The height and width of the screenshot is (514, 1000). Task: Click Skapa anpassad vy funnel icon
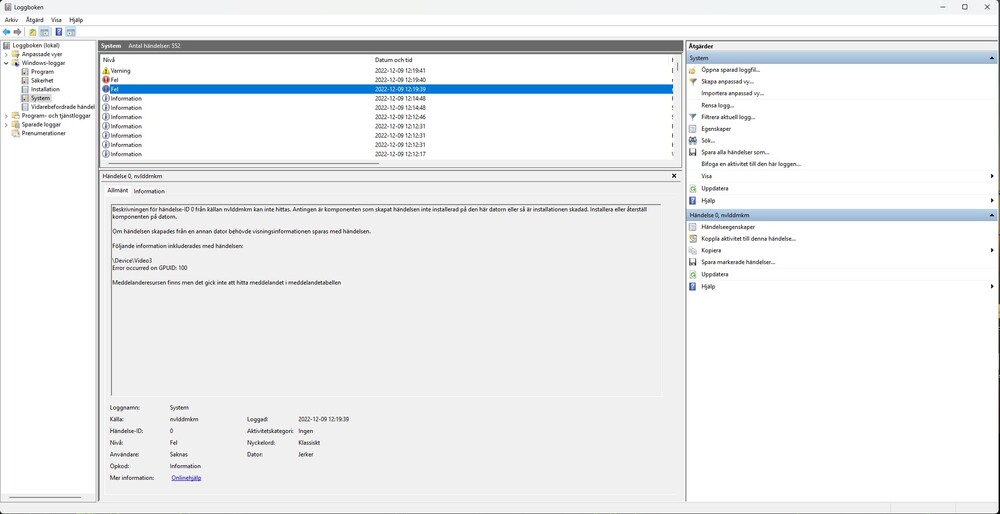coord(693,82)
